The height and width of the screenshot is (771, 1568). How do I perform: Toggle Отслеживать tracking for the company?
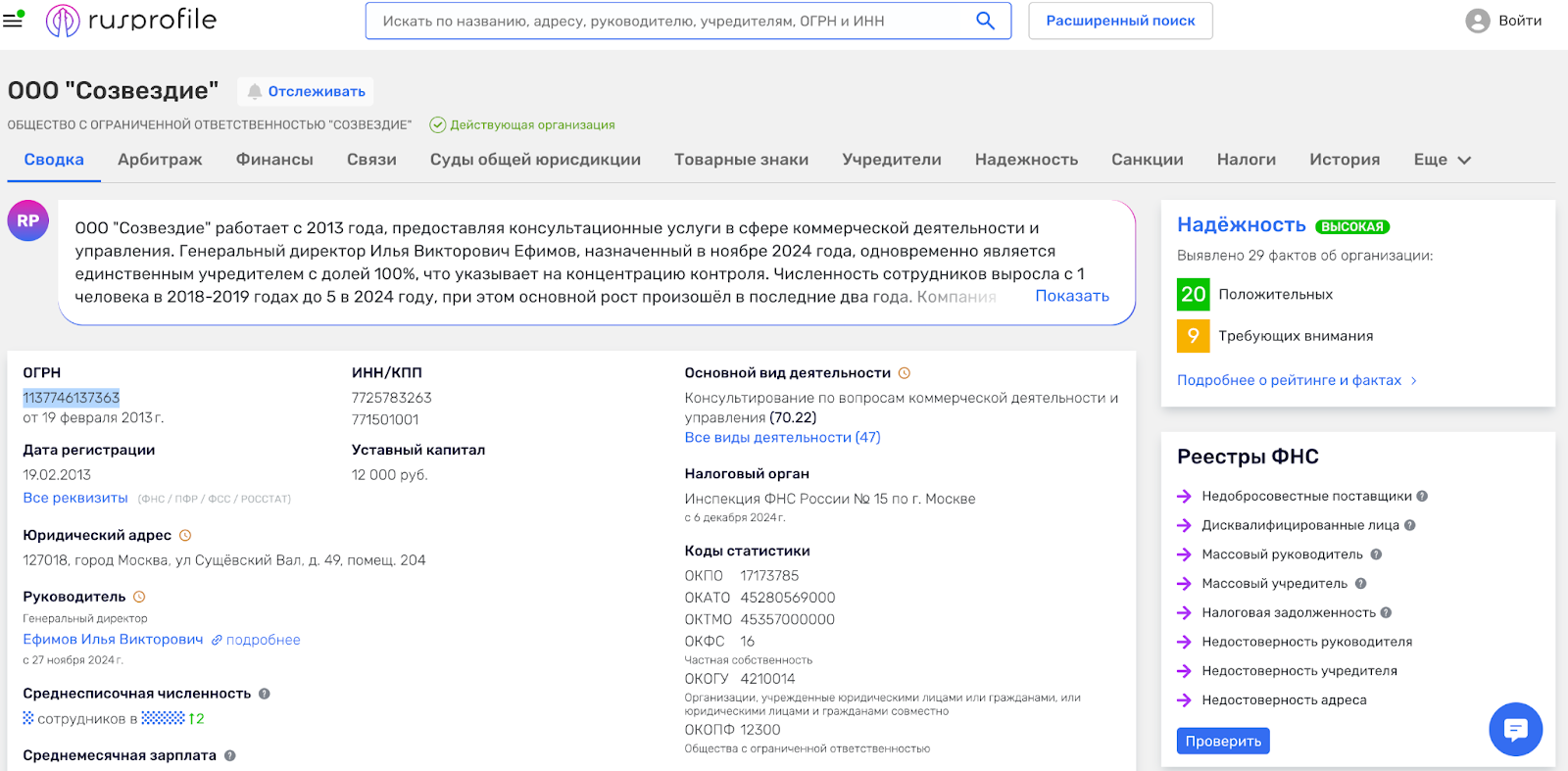306,91
